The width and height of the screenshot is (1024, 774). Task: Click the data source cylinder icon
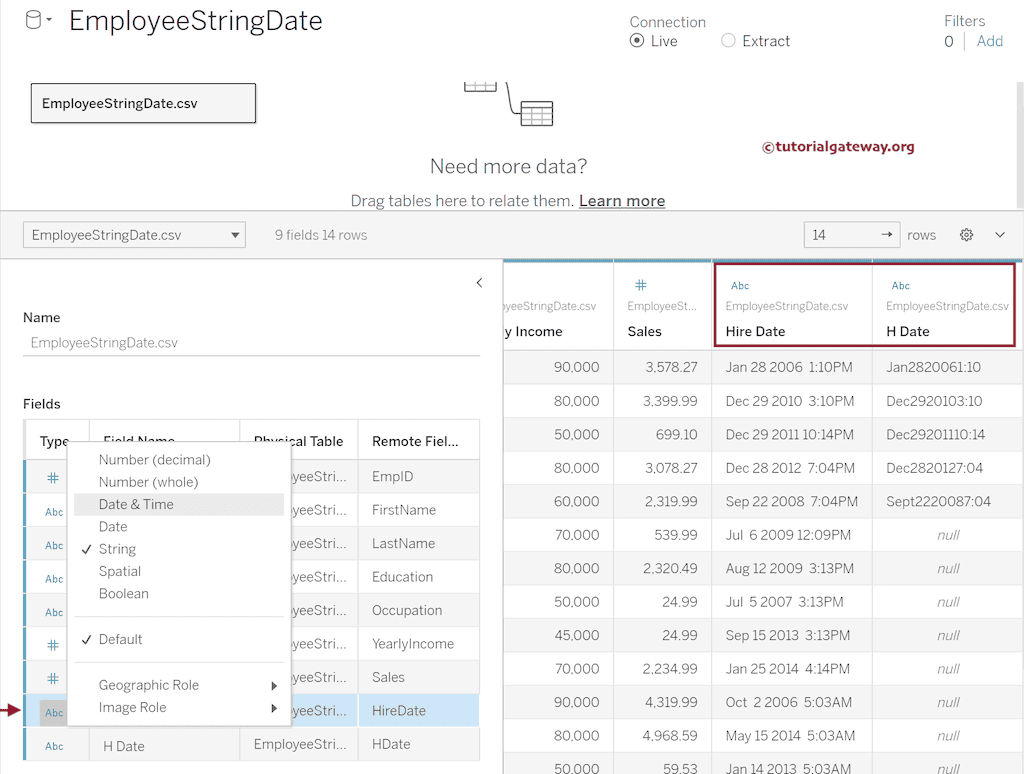(x=33, y=20)
